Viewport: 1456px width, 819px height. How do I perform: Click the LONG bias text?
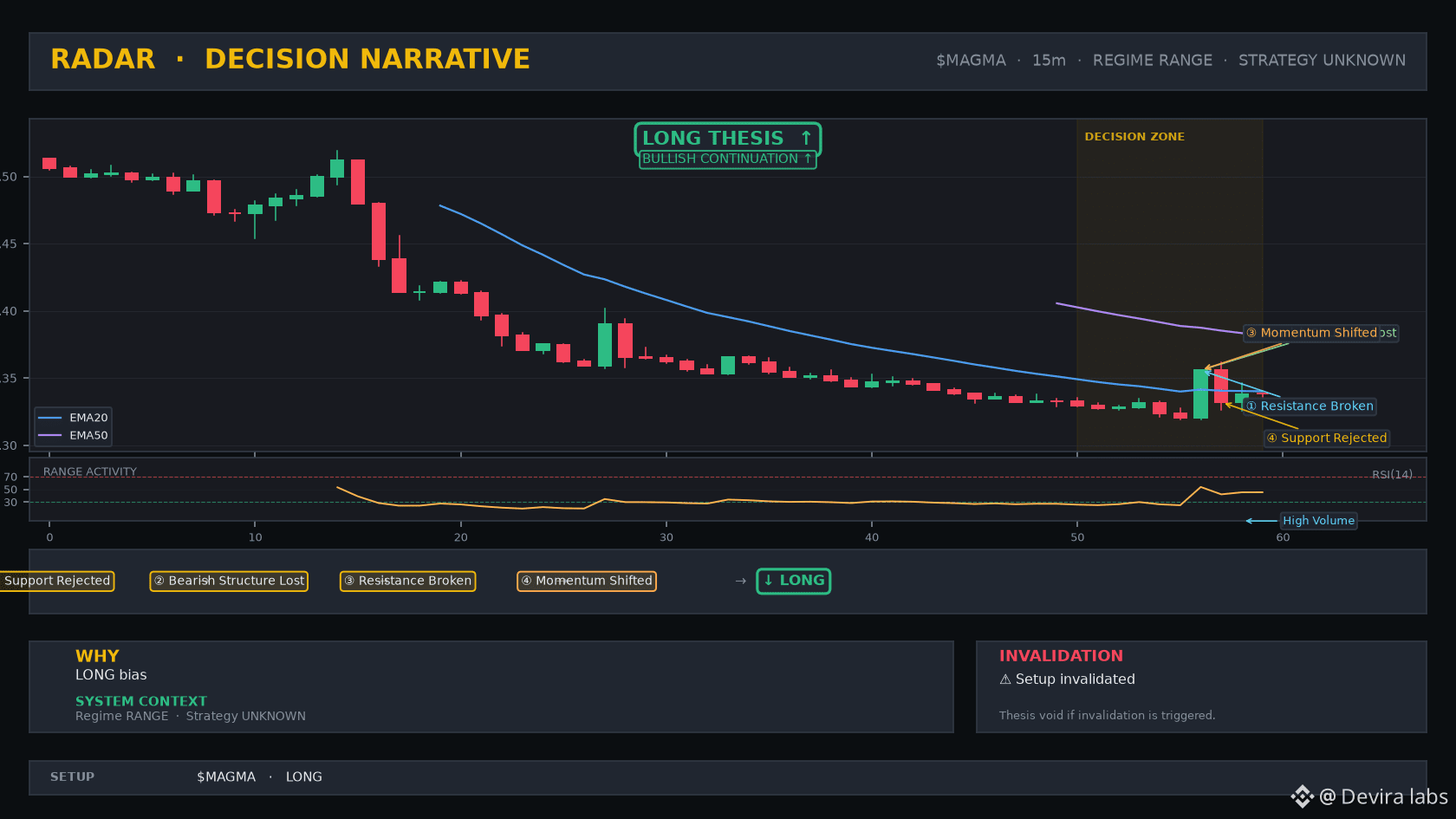[111, 675]
